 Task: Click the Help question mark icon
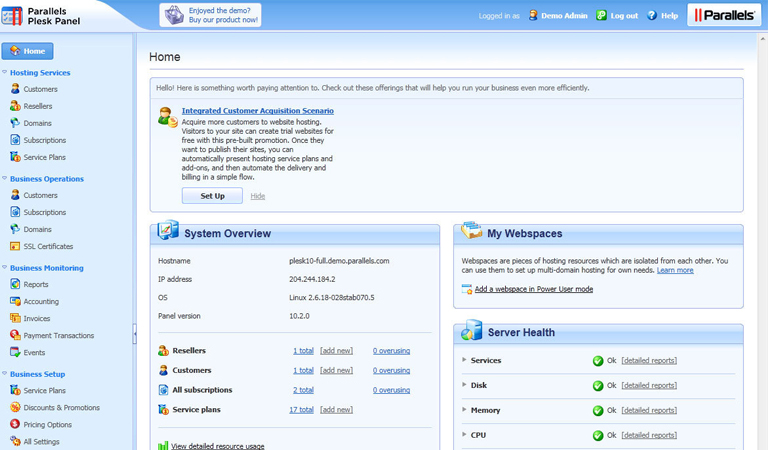[x=651, y=15]
